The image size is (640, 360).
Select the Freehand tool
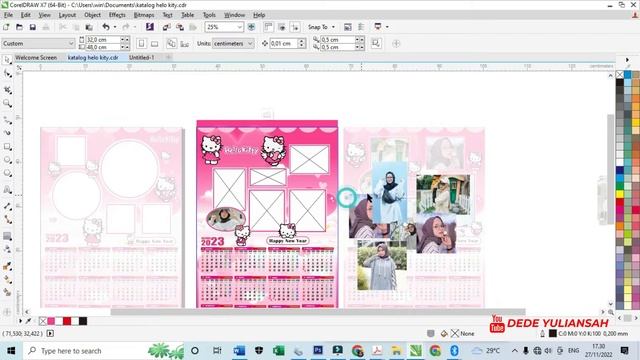[7, 120]
